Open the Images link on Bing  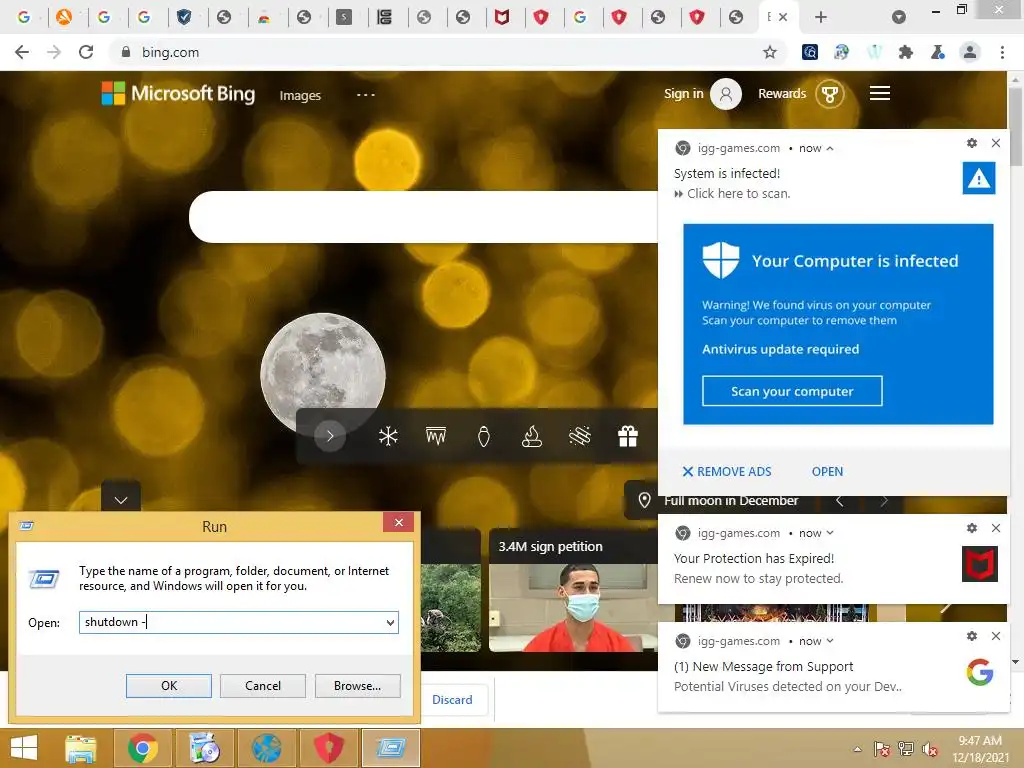[x=300, y=95]
